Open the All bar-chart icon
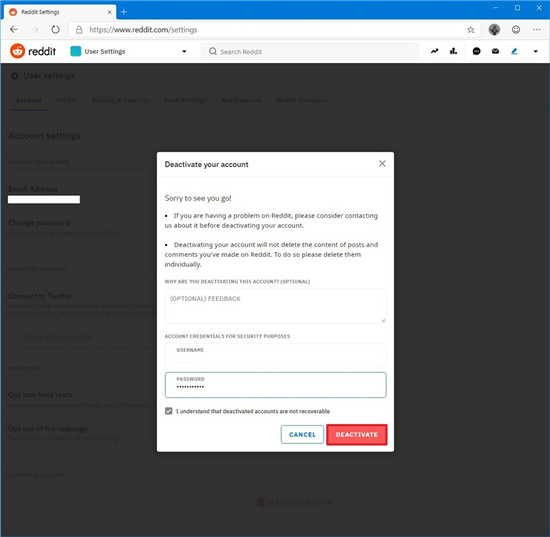 point(454,51)
